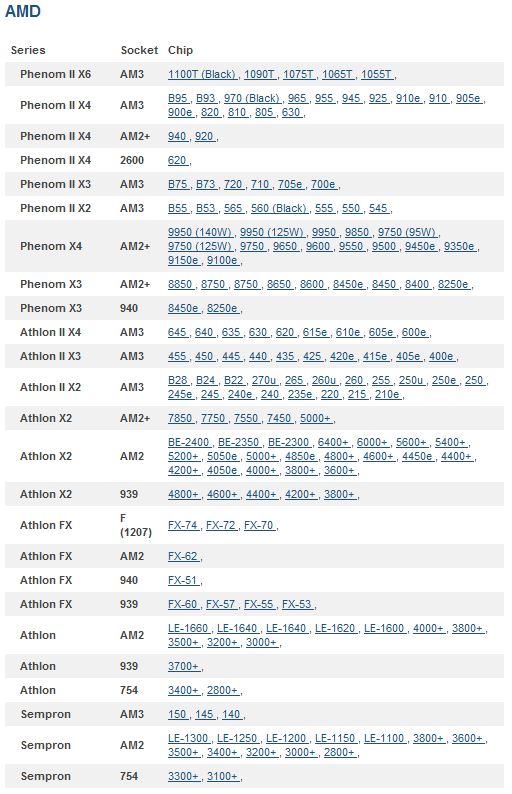
Task: Select the FX-62 chip link
Action: pyautogui.click(x=182, y=556)
